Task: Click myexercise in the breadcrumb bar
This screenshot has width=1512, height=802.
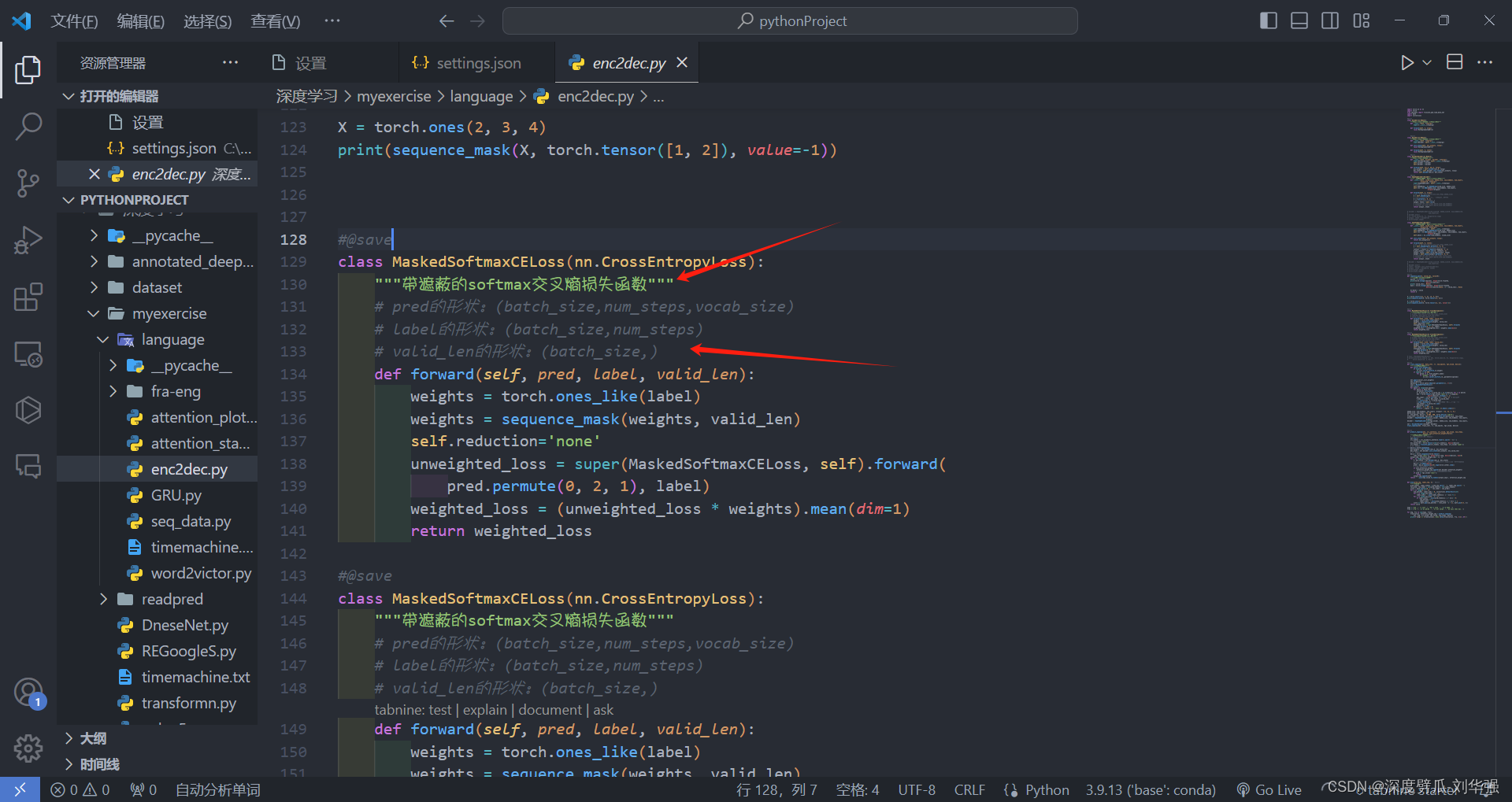Action: [394, 96]
